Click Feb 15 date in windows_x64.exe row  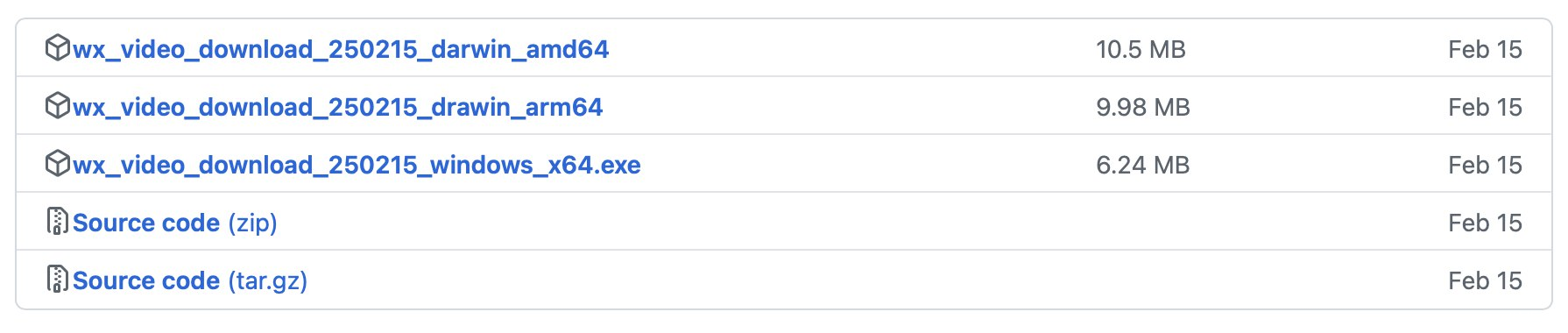click(x=1485, y=165)
